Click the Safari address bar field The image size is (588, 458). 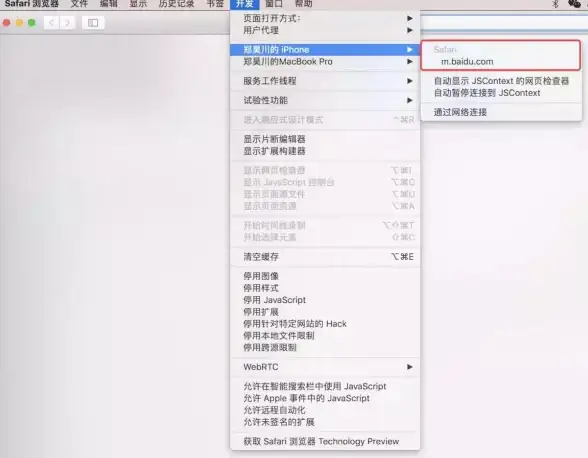click(504, 23)
